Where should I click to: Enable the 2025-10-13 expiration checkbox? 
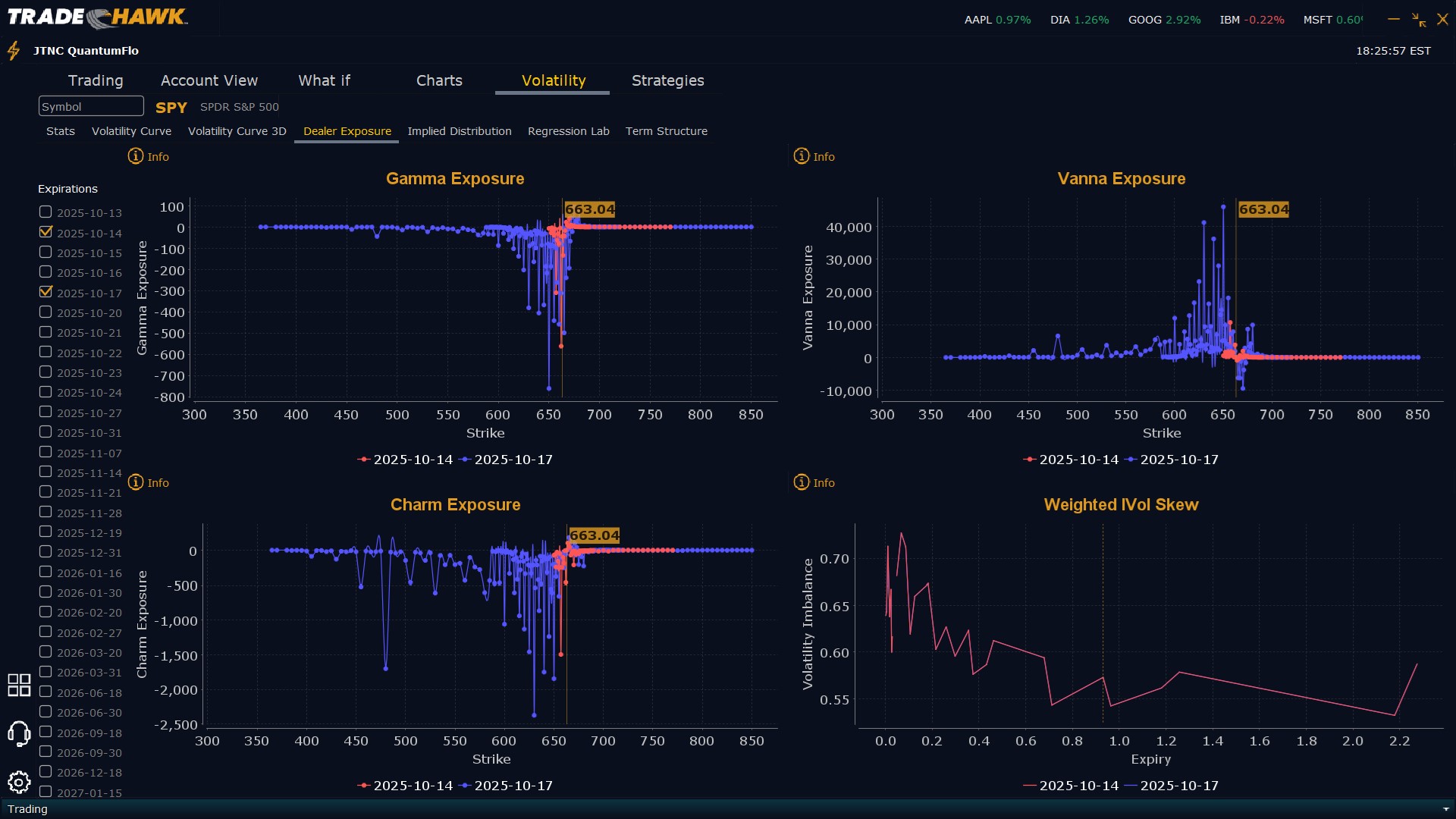[46, 212]
